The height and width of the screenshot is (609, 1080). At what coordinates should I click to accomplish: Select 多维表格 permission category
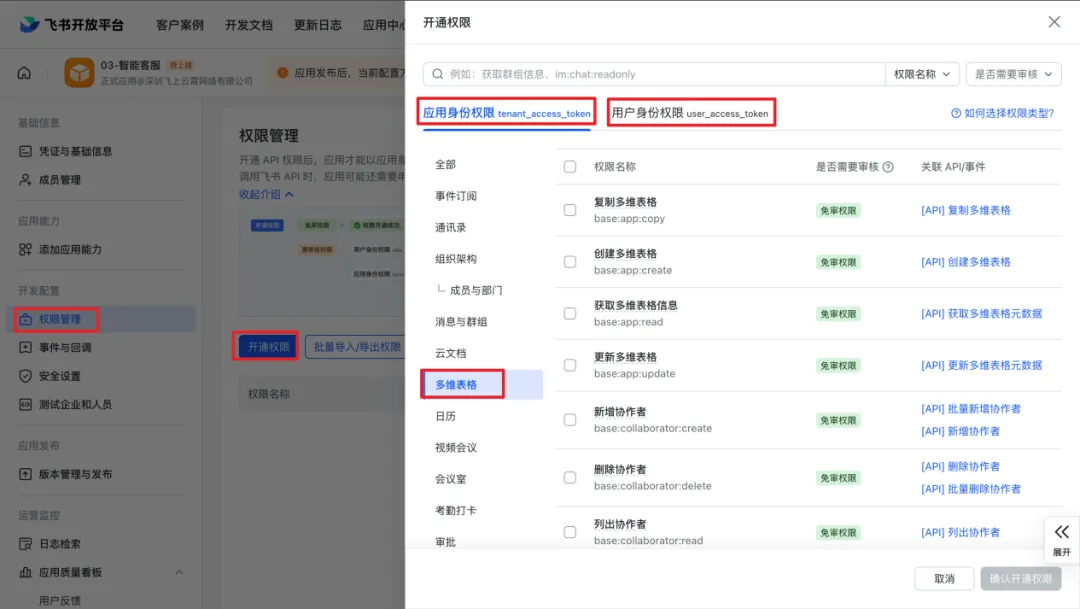481,384
